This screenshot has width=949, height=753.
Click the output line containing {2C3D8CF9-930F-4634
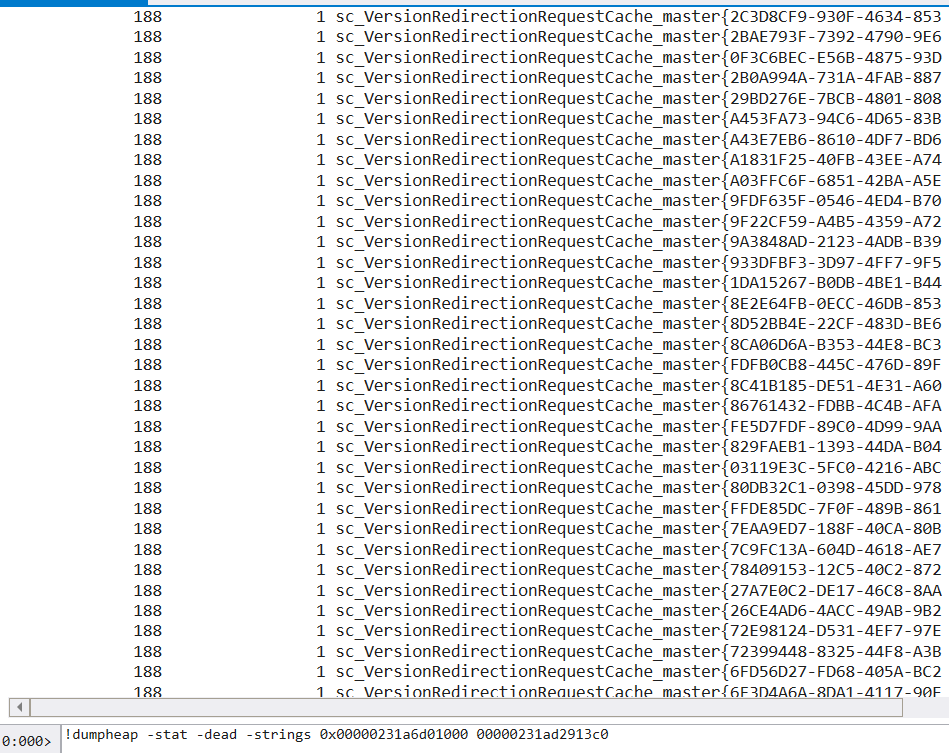638,16
